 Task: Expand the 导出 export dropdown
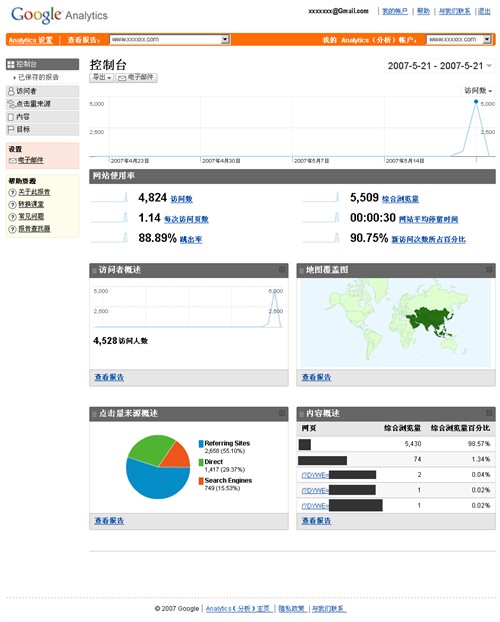pos(102,77)
